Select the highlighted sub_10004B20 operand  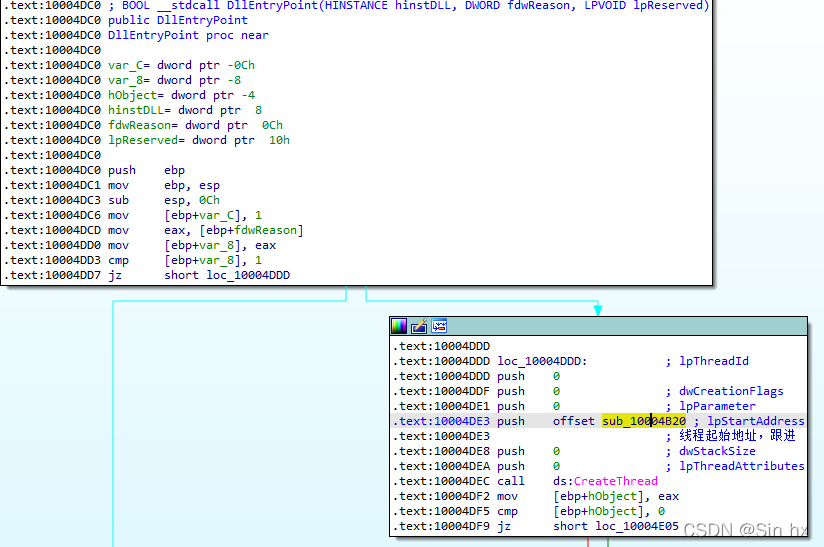tap(644, 421)
